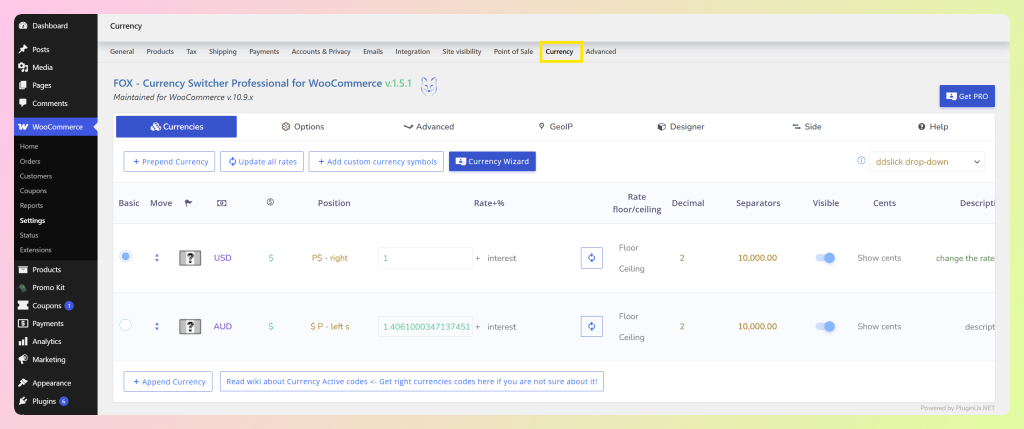Click the USD rate input field
The height and width of the screenshot is (429, 1024).
(x=425, y=258)
